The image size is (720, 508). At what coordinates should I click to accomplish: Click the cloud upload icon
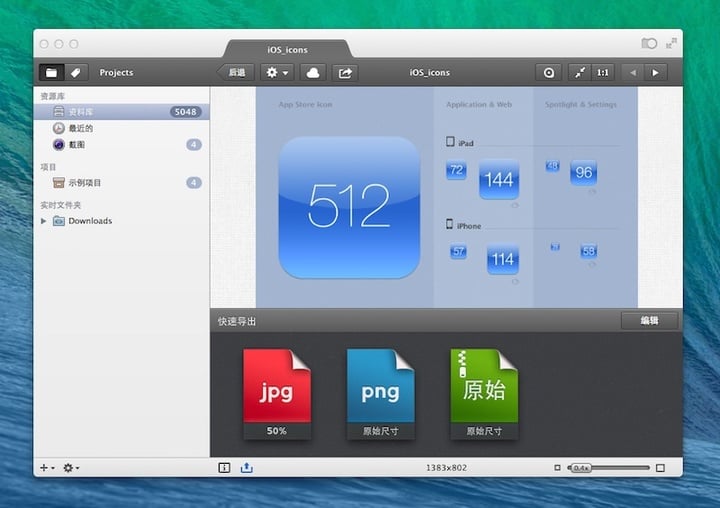click(x=312, y=73)
